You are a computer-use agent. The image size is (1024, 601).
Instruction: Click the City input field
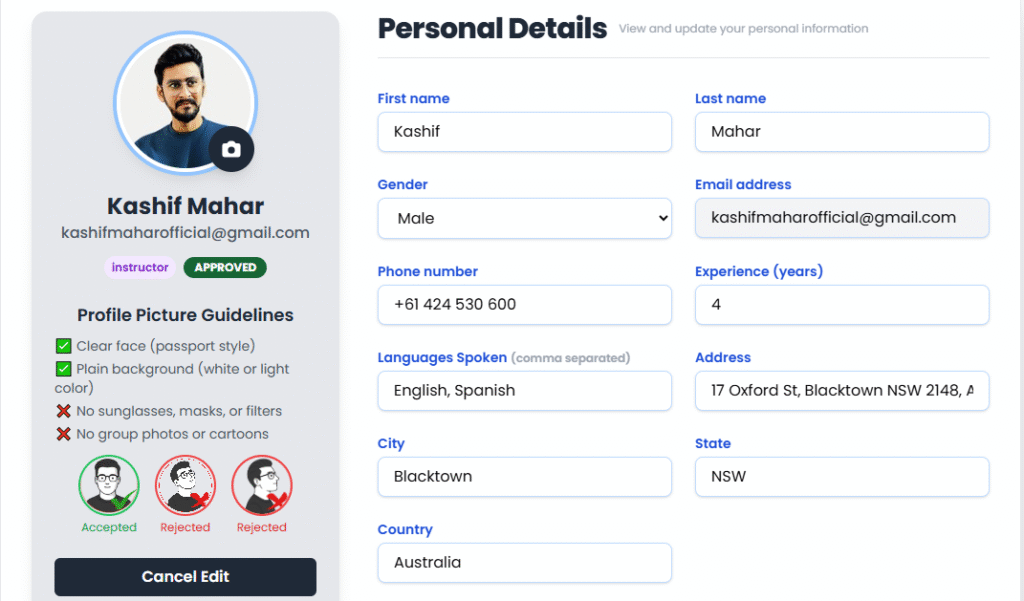pos(524,477)
